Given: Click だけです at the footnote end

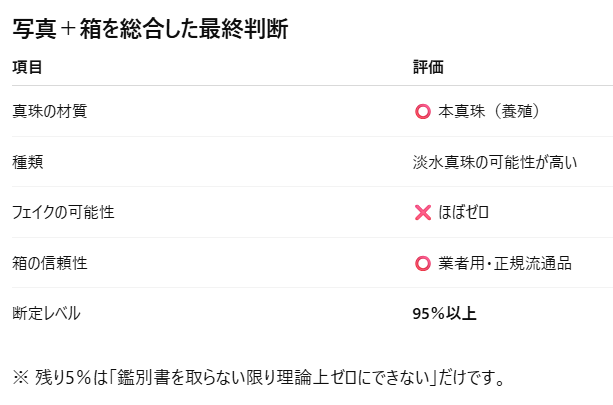Looking at the screenshot, I should pyautogui.click(x=469, y=378).
